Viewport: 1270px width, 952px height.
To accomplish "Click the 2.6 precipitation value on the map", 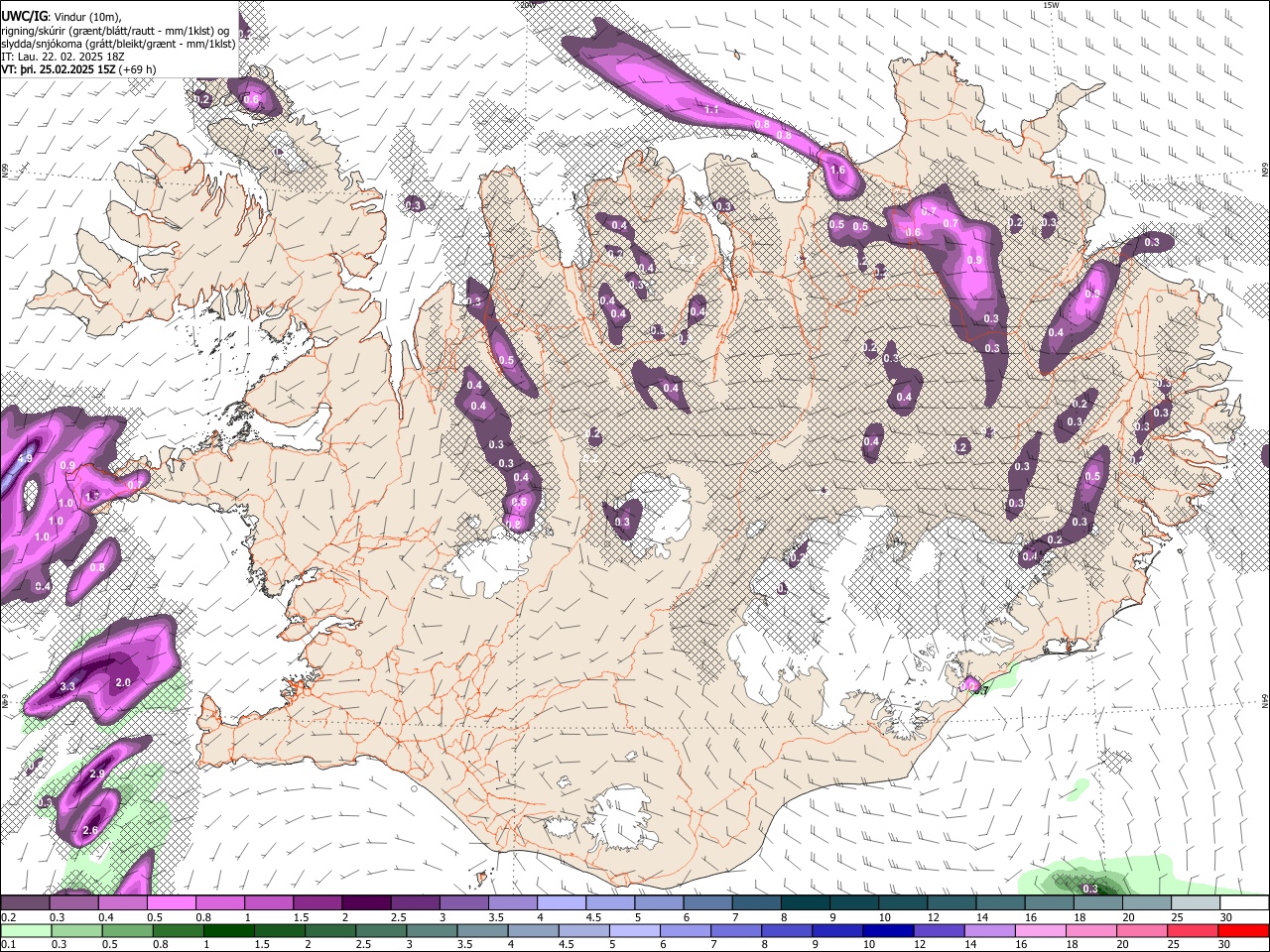I will click(89, 830).
